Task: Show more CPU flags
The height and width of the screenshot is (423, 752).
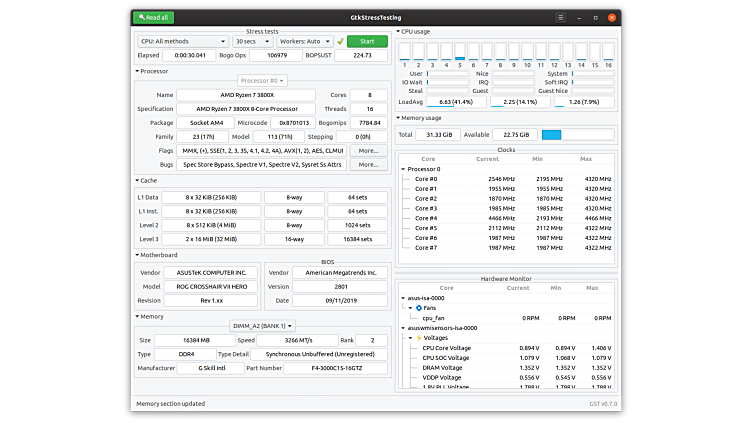Action: 367,150
